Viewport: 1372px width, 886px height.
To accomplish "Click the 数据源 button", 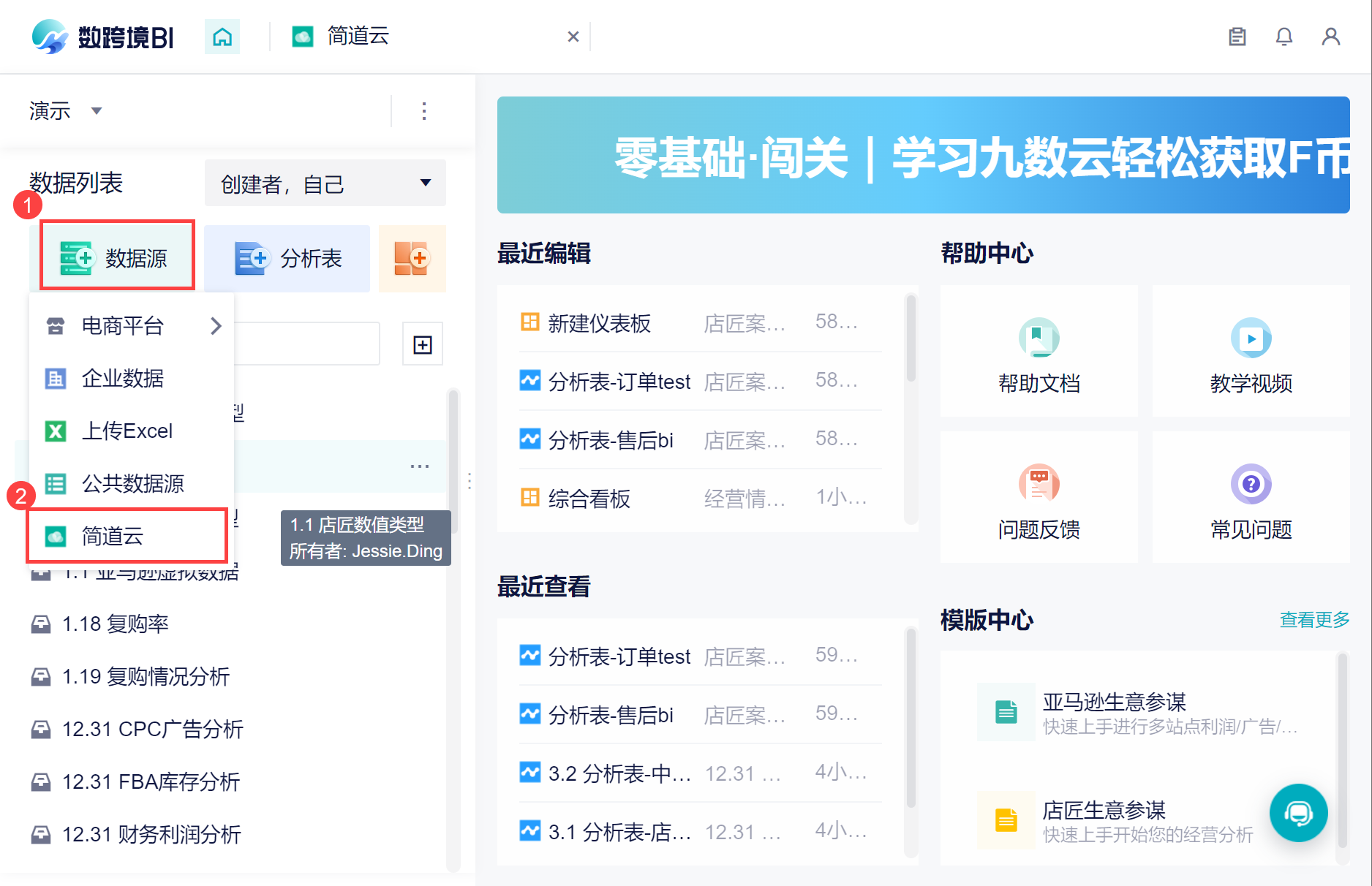I will coord(117,257).
